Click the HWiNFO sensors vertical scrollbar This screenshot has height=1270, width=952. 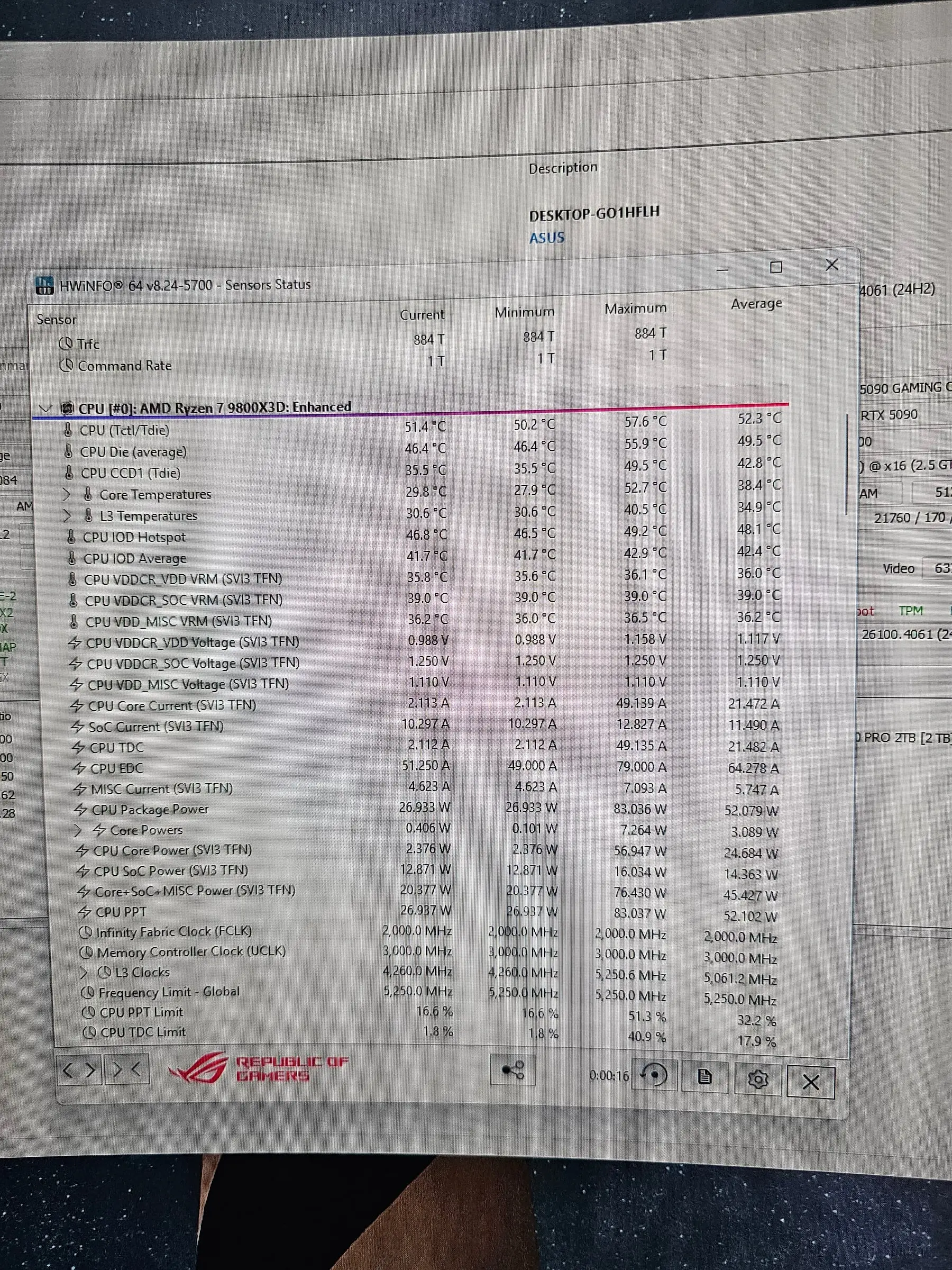click(847, 465)
